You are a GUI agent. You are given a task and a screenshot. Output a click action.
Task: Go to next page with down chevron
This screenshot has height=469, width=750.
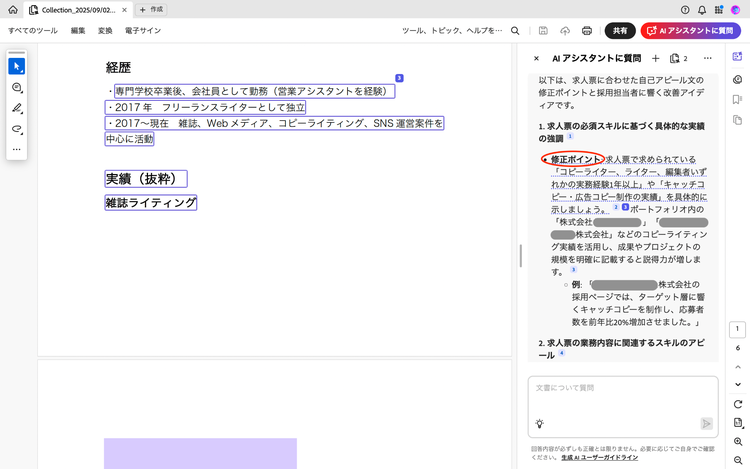737,384
